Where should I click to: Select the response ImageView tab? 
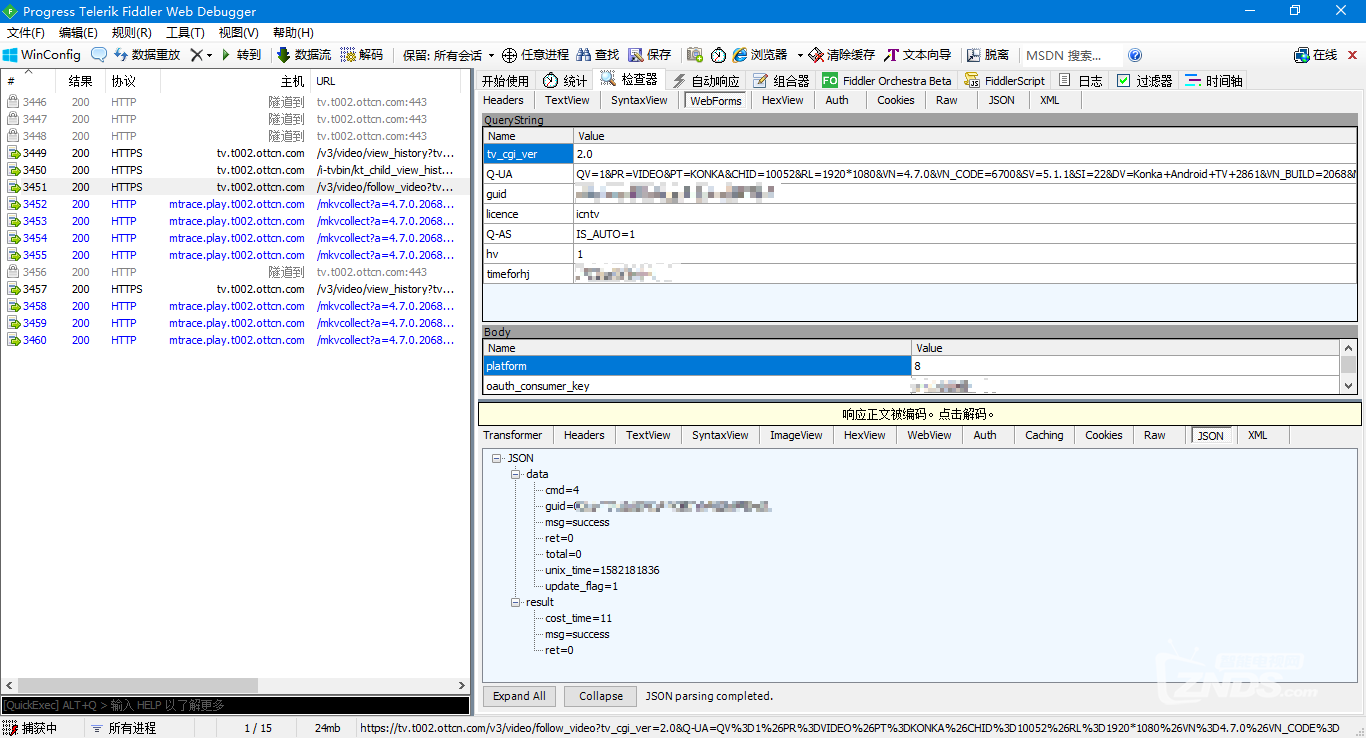pos(796,435)
